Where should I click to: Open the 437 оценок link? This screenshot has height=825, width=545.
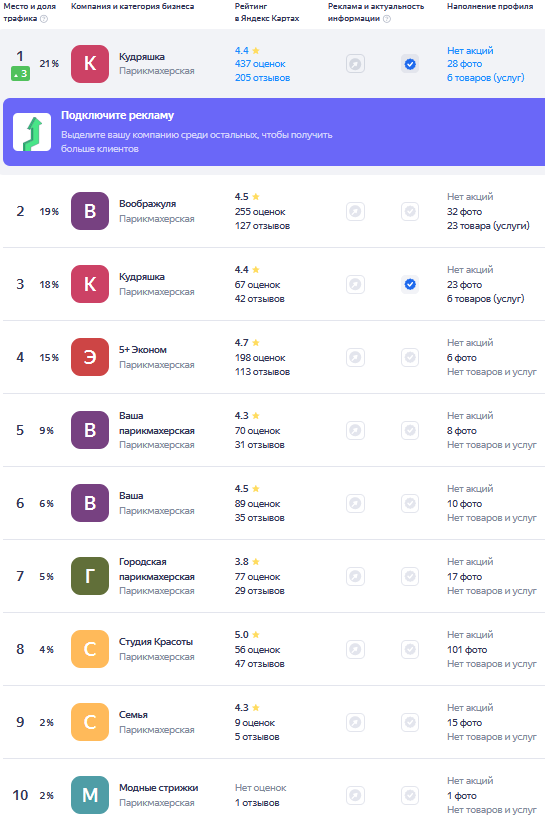pyautogui.click(x=260, y=64)
